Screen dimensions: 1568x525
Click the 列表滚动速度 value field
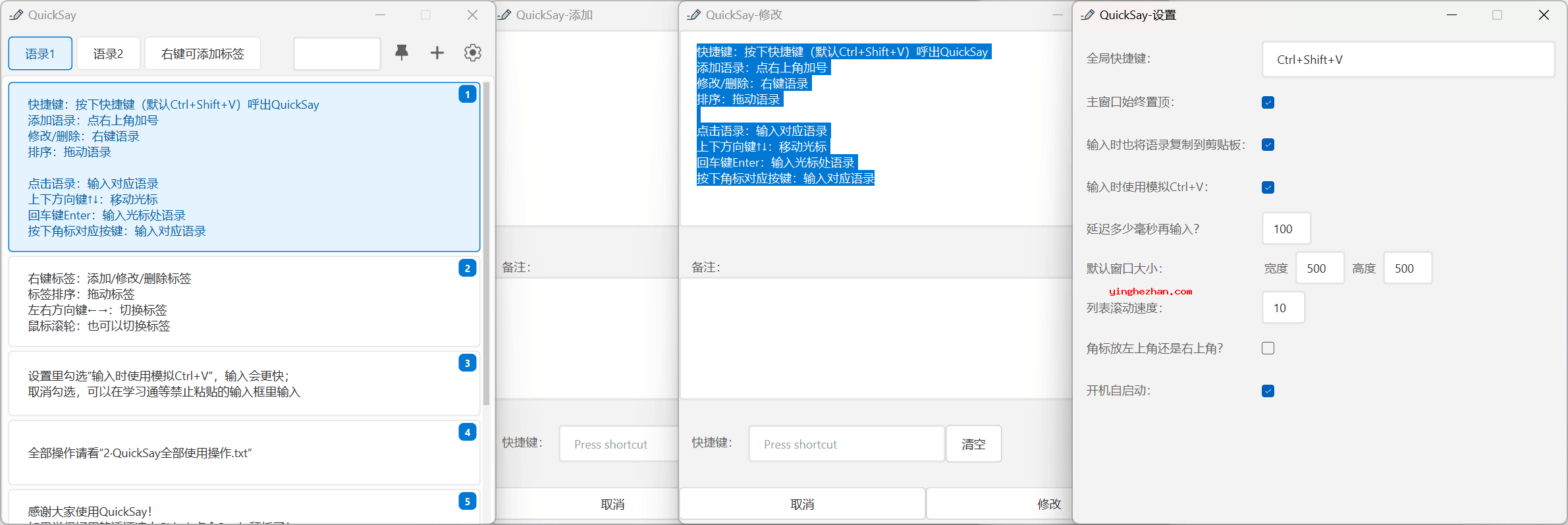1283,308
